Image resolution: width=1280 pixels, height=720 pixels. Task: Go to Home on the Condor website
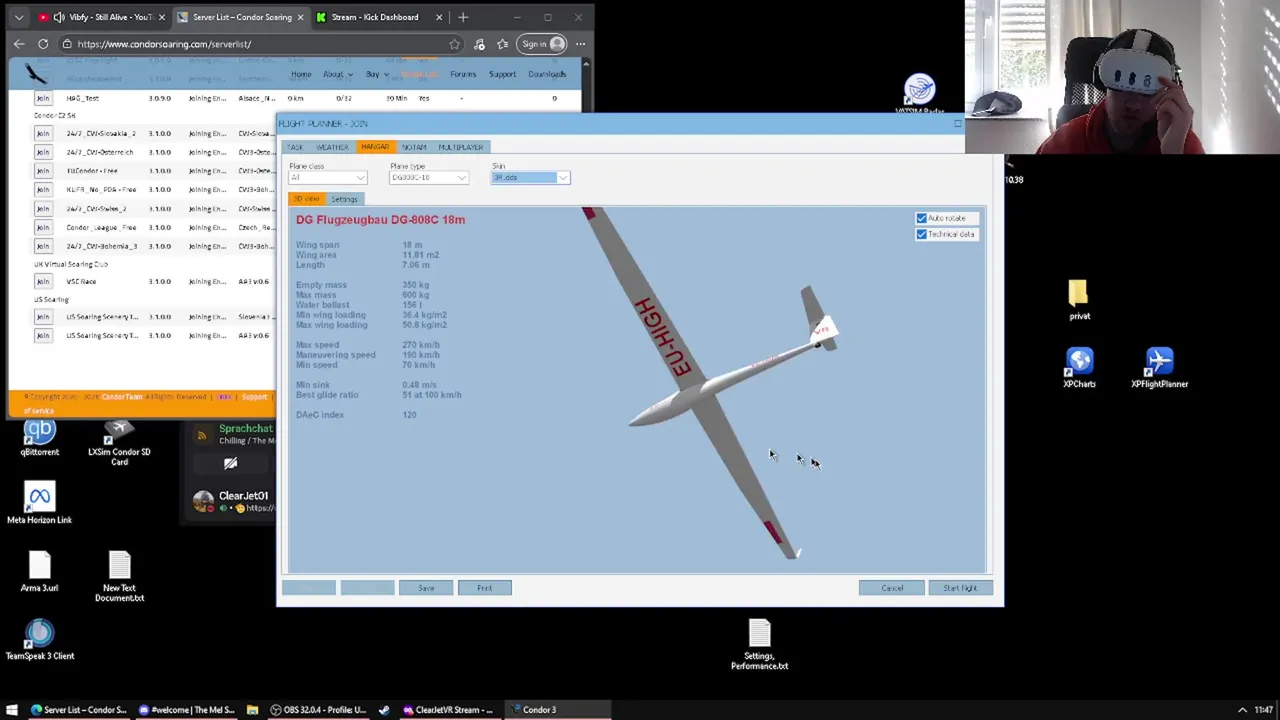(301, 74)
